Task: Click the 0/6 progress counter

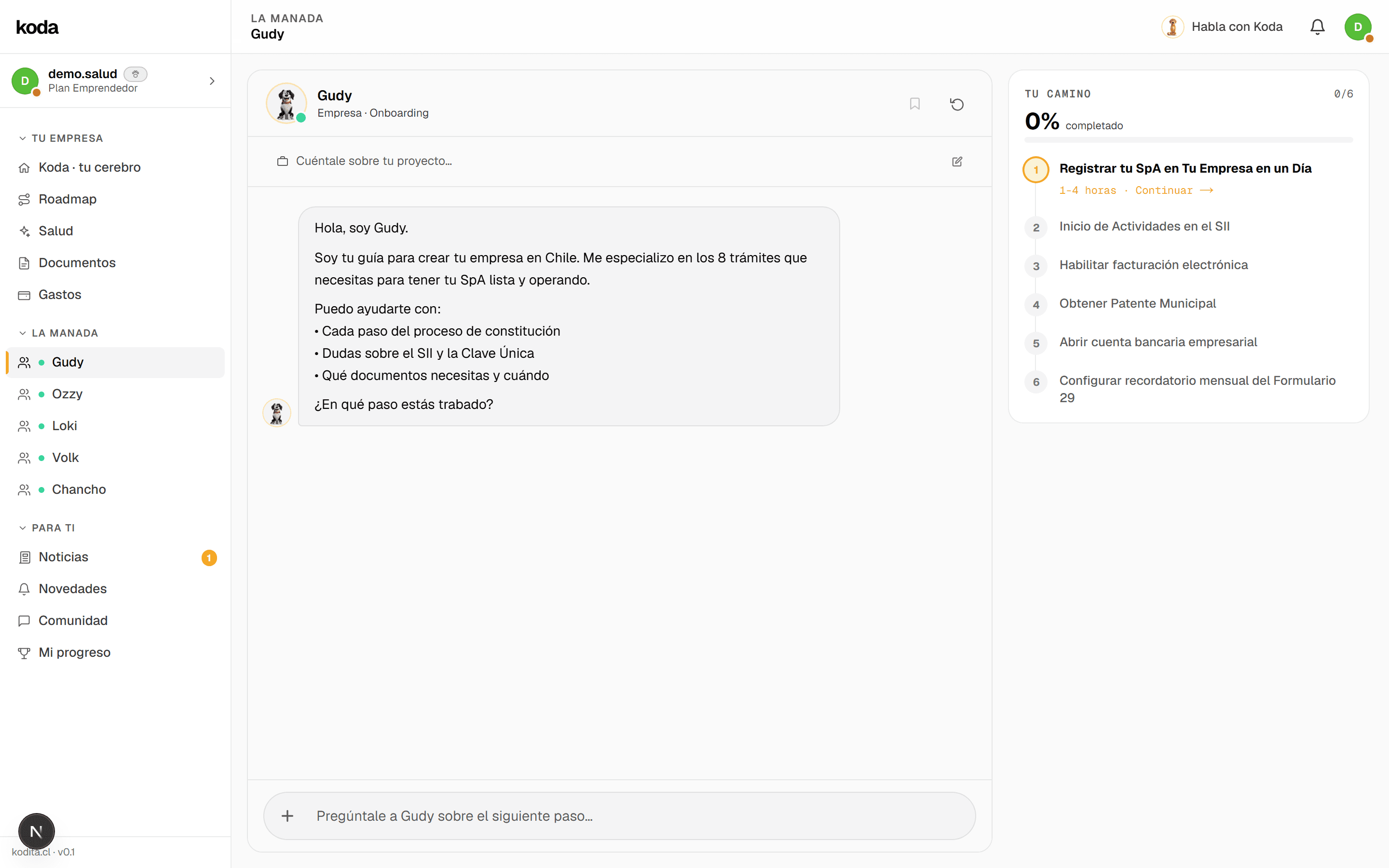Action: [x=1343, y=94]
